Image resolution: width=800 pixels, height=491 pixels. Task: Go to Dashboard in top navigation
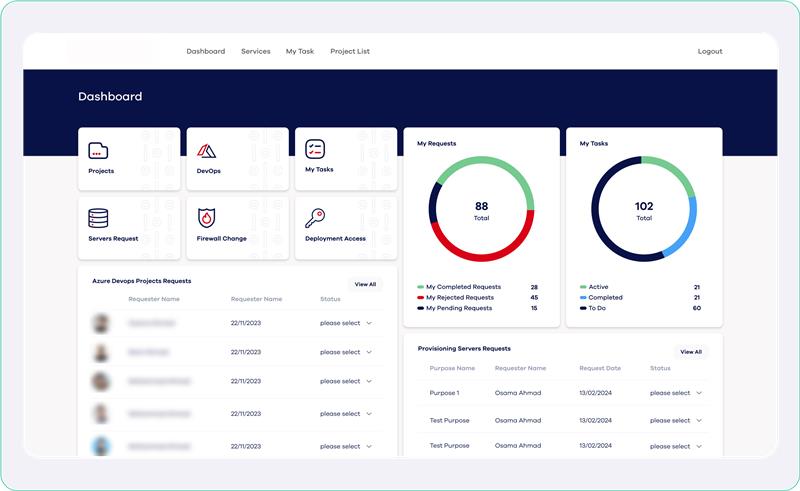coord(206,51)
